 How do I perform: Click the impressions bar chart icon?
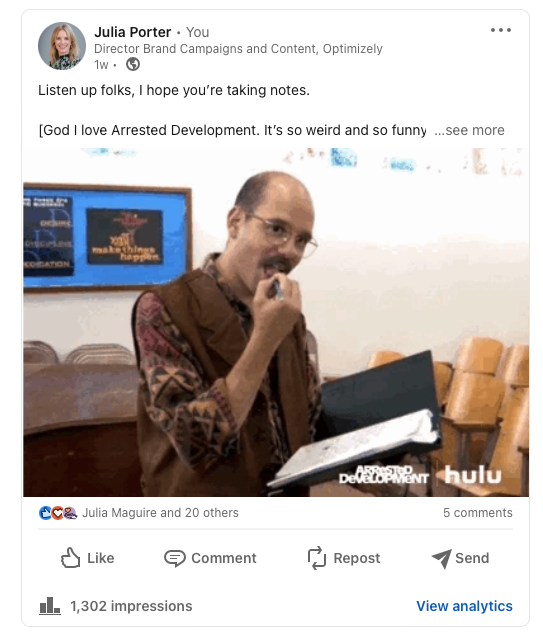point(50,606)
